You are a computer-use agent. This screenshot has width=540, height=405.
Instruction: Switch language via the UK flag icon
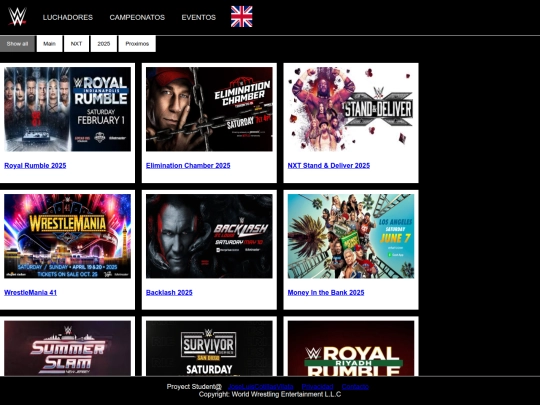click(241, 17)
